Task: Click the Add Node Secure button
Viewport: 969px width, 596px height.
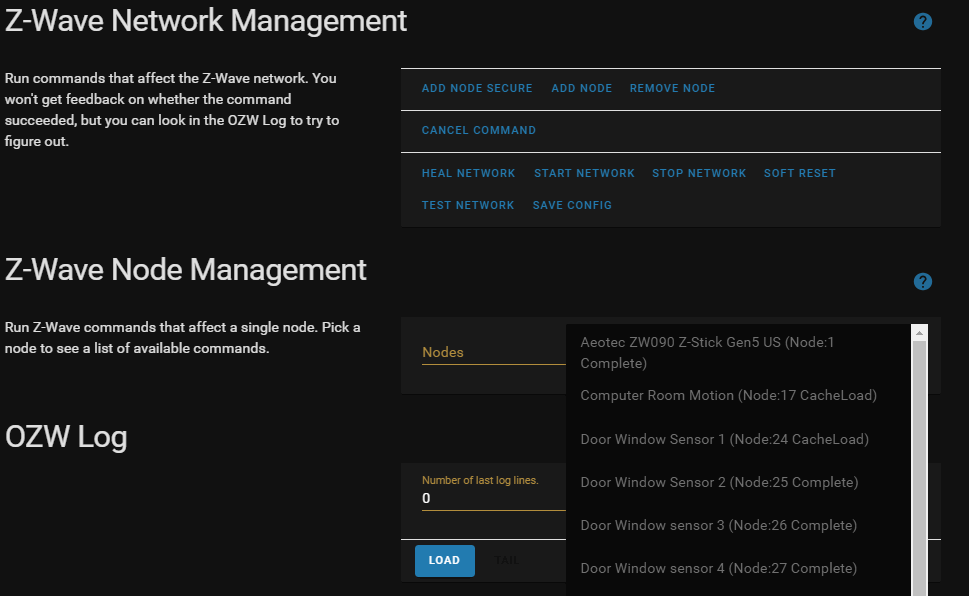Action: click(x=477, y=88)
